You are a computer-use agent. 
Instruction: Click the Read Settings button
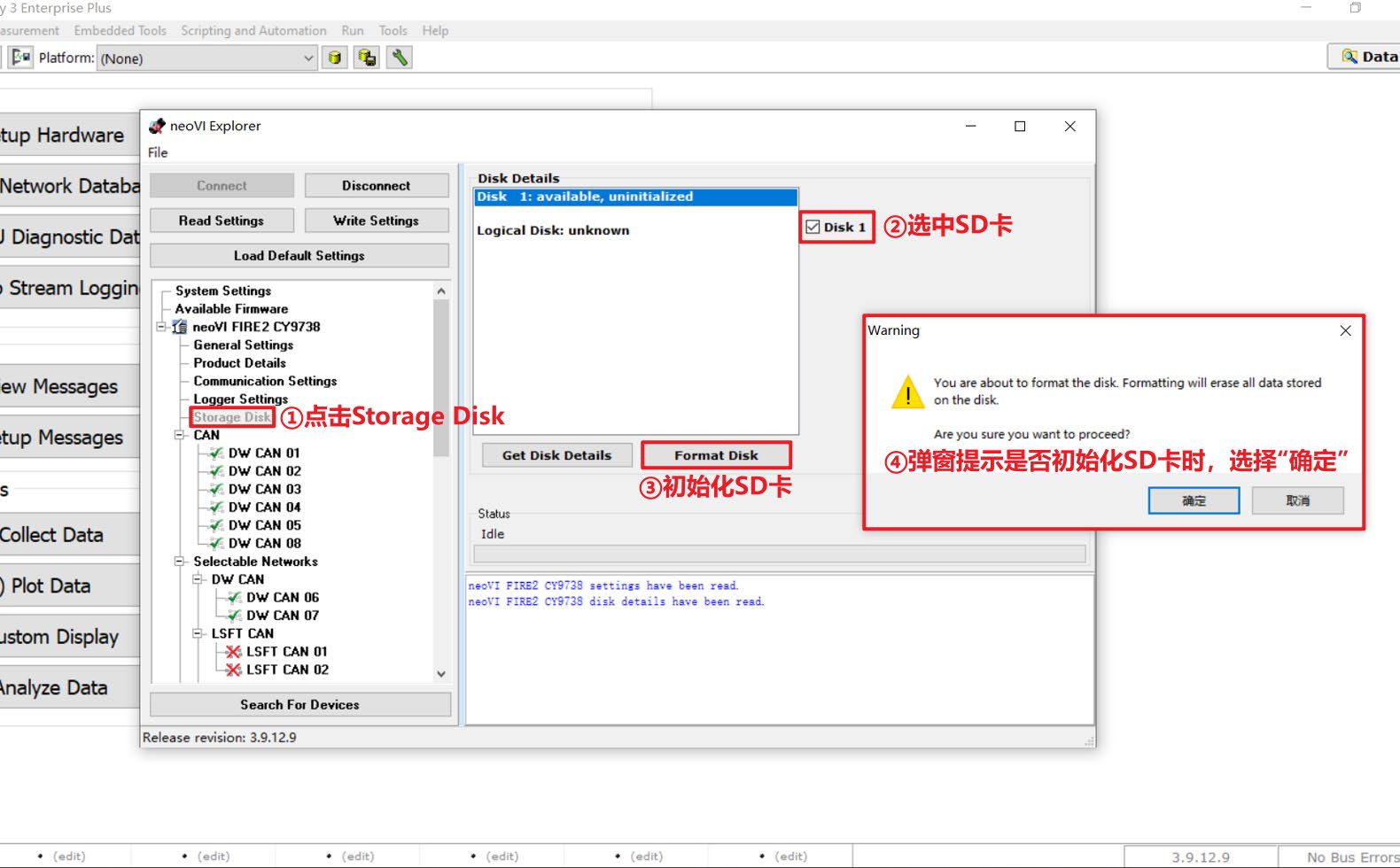click(x=222, y=221)
